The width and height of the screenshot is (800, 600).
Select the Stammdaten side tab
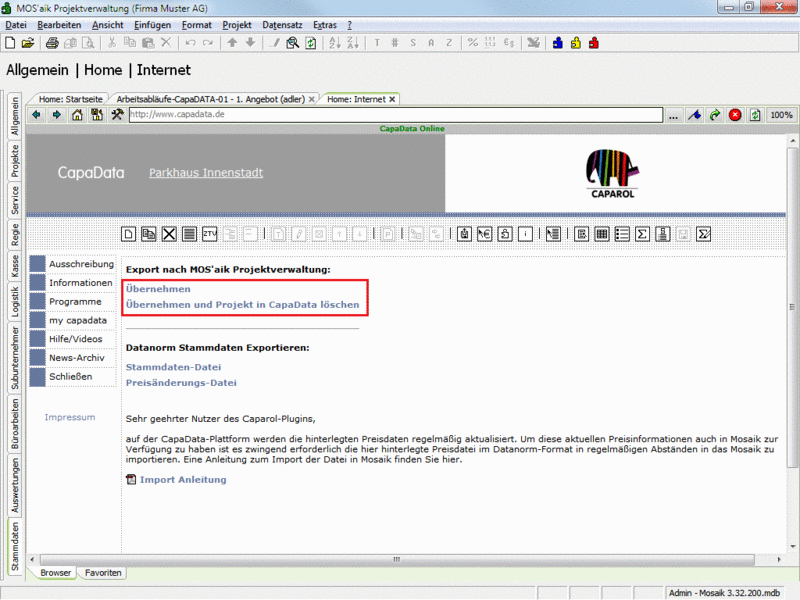(x=15, y=546)
